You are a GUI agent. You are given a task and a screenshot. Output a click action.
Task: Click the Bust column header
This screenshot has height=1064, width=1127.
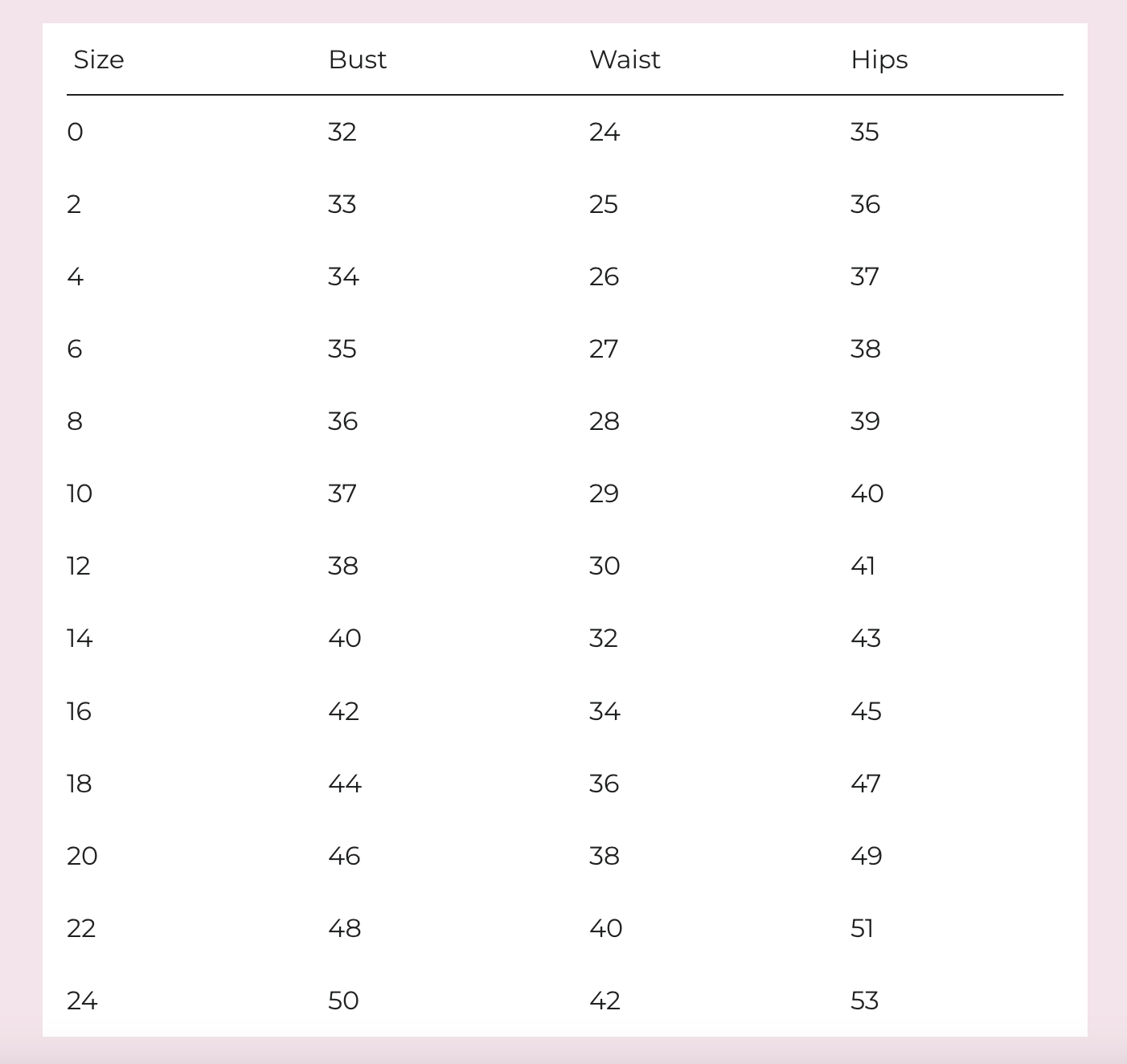358,59
